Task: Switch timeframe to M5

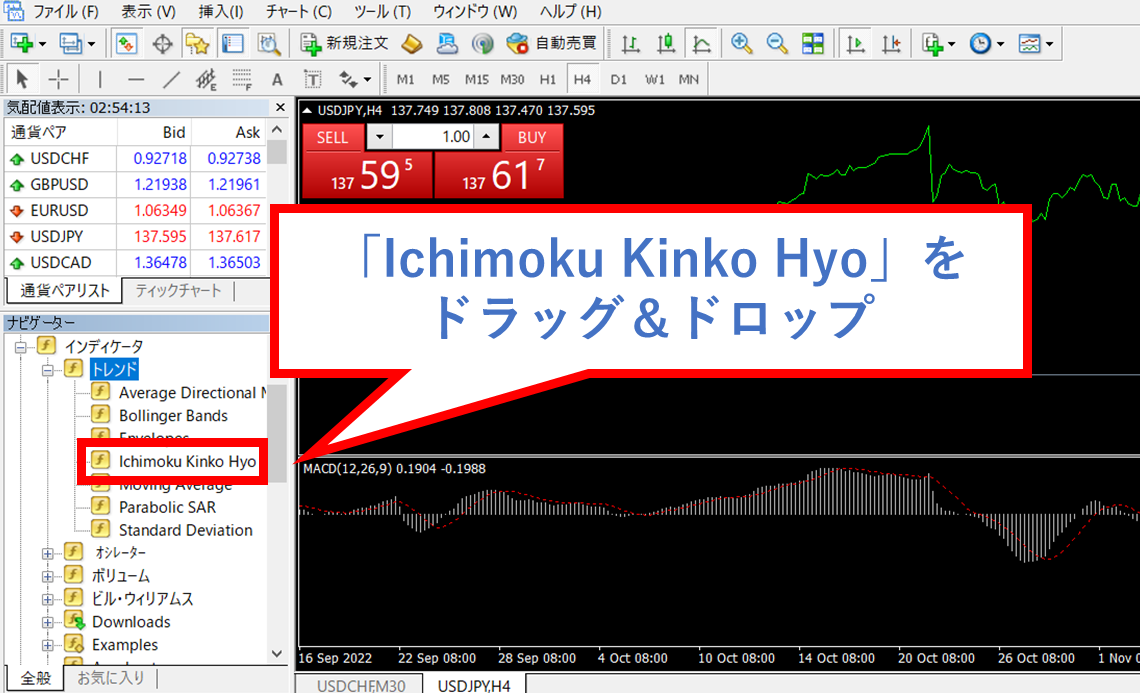Action: [441, 79]
